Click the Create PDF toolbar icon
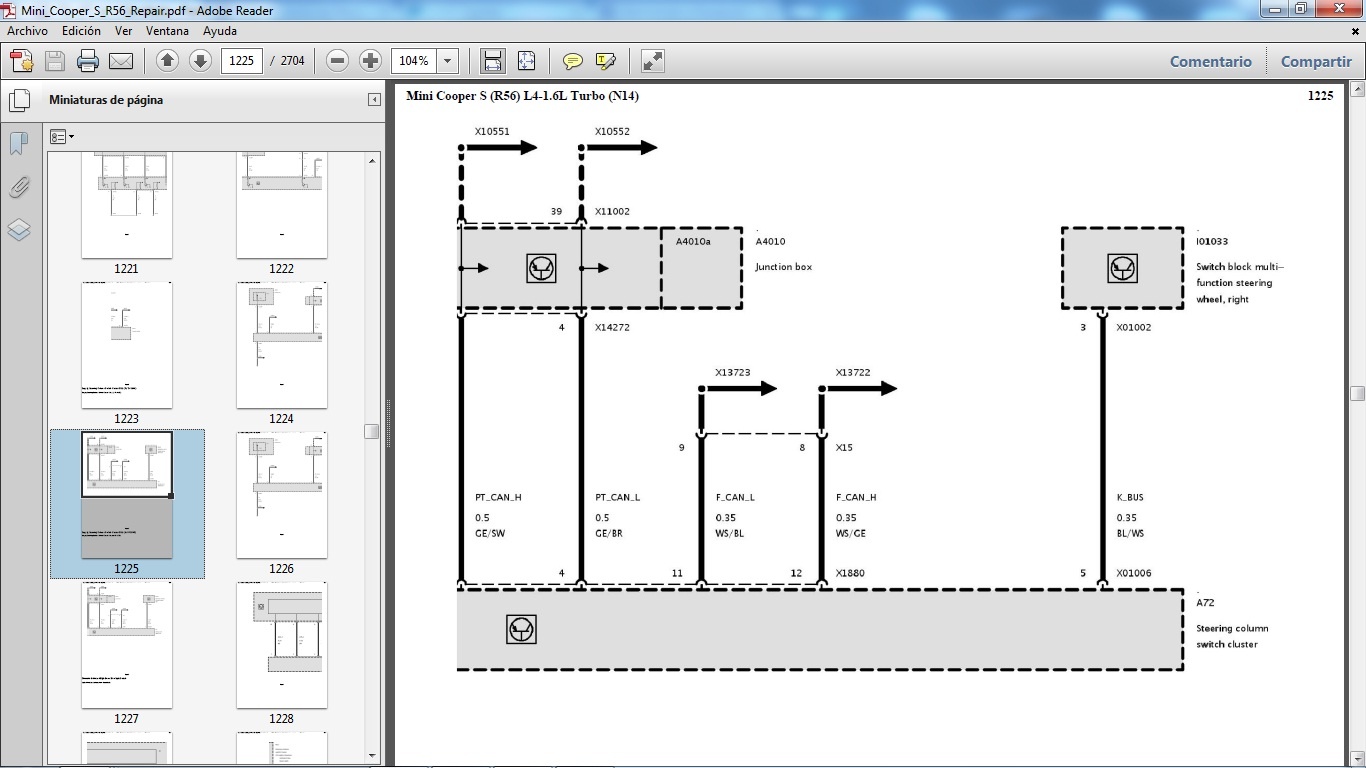Screen dimensions: 1366x768 click(x=22, y=61)
